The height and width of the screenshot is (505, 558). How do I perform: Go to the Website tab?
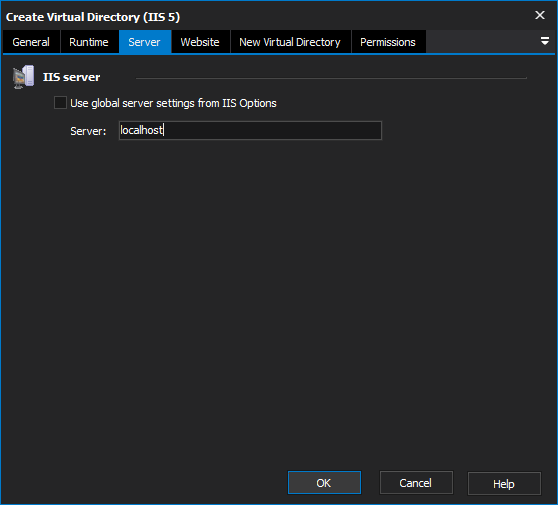click(x=200, y=42)
